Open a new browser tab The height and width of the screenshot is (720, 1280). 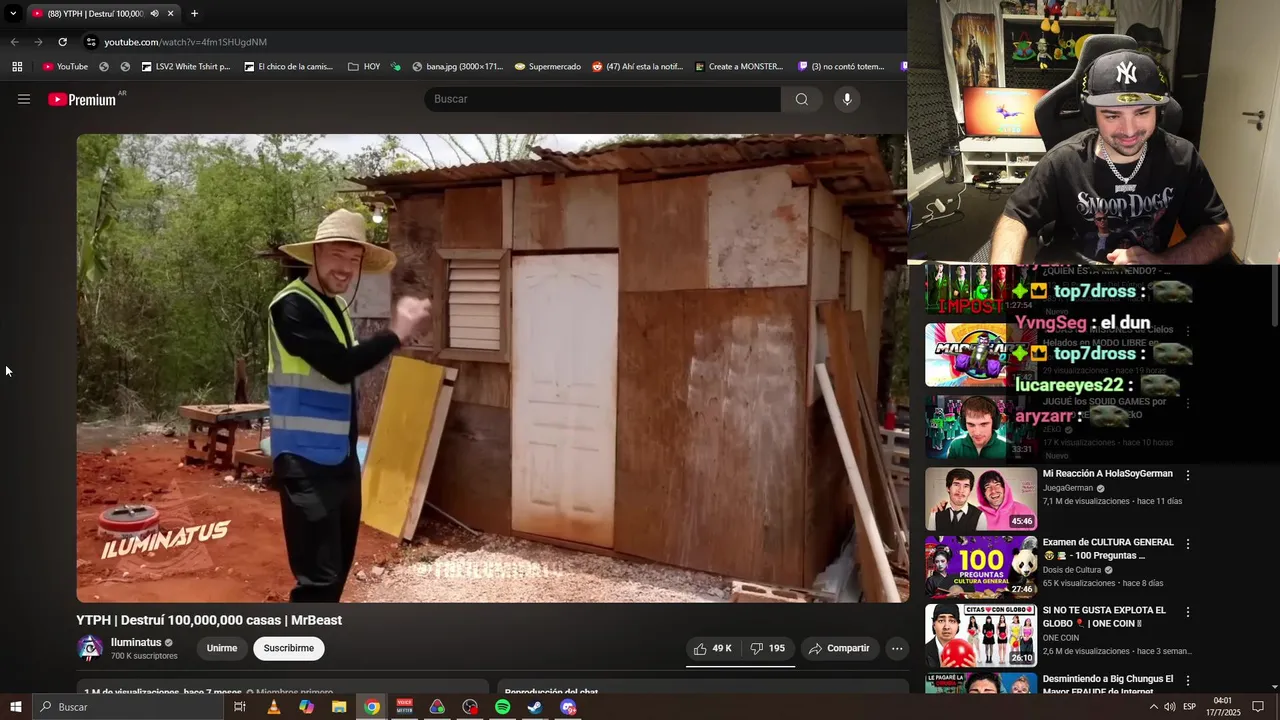[x=194, y=13]
